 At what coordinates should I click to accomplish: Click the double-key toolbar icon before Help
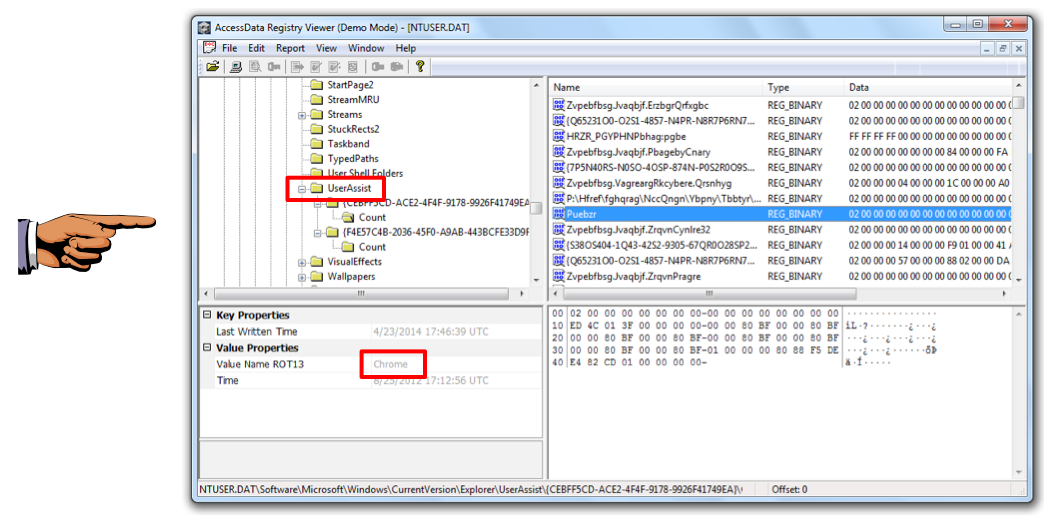[x=397, y=66]
